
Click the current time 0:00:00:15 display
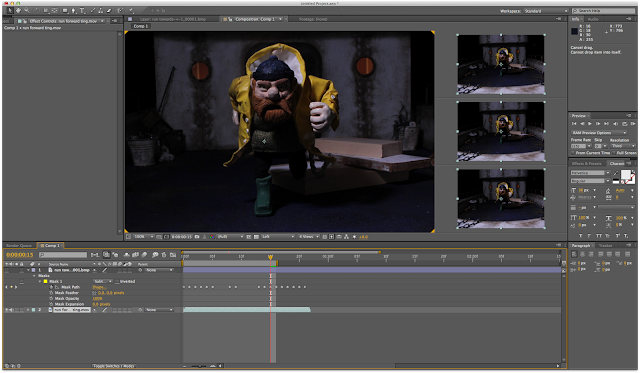[20, 255]
